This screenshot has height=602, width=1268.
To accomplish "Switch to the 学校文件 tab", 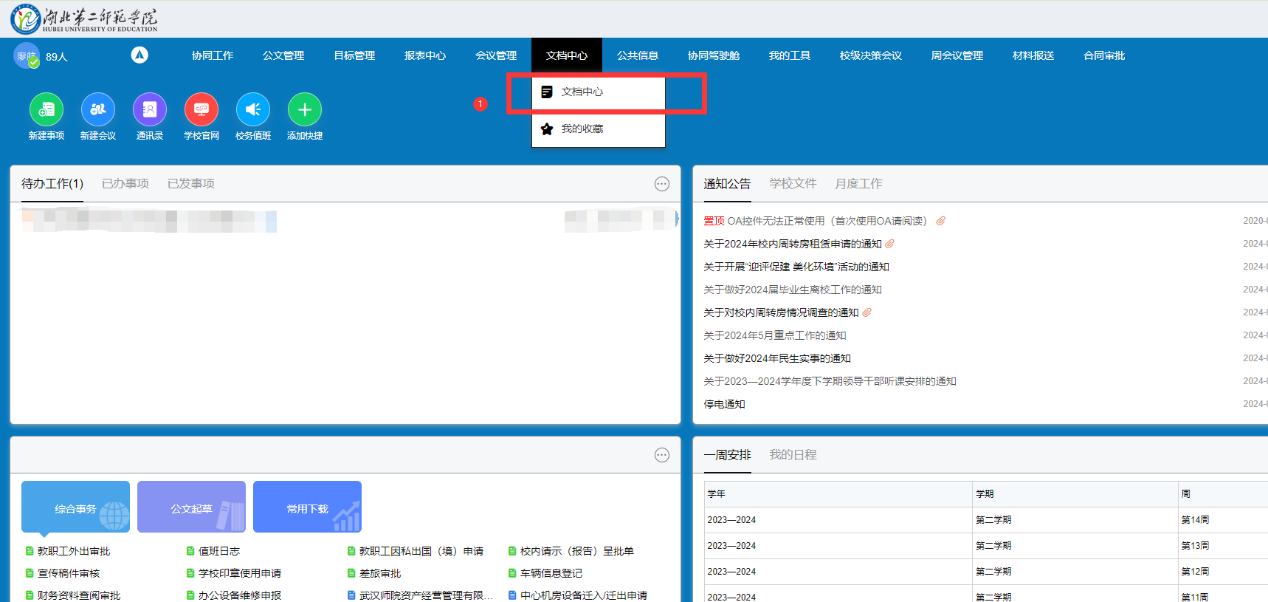I will [792, 184].
